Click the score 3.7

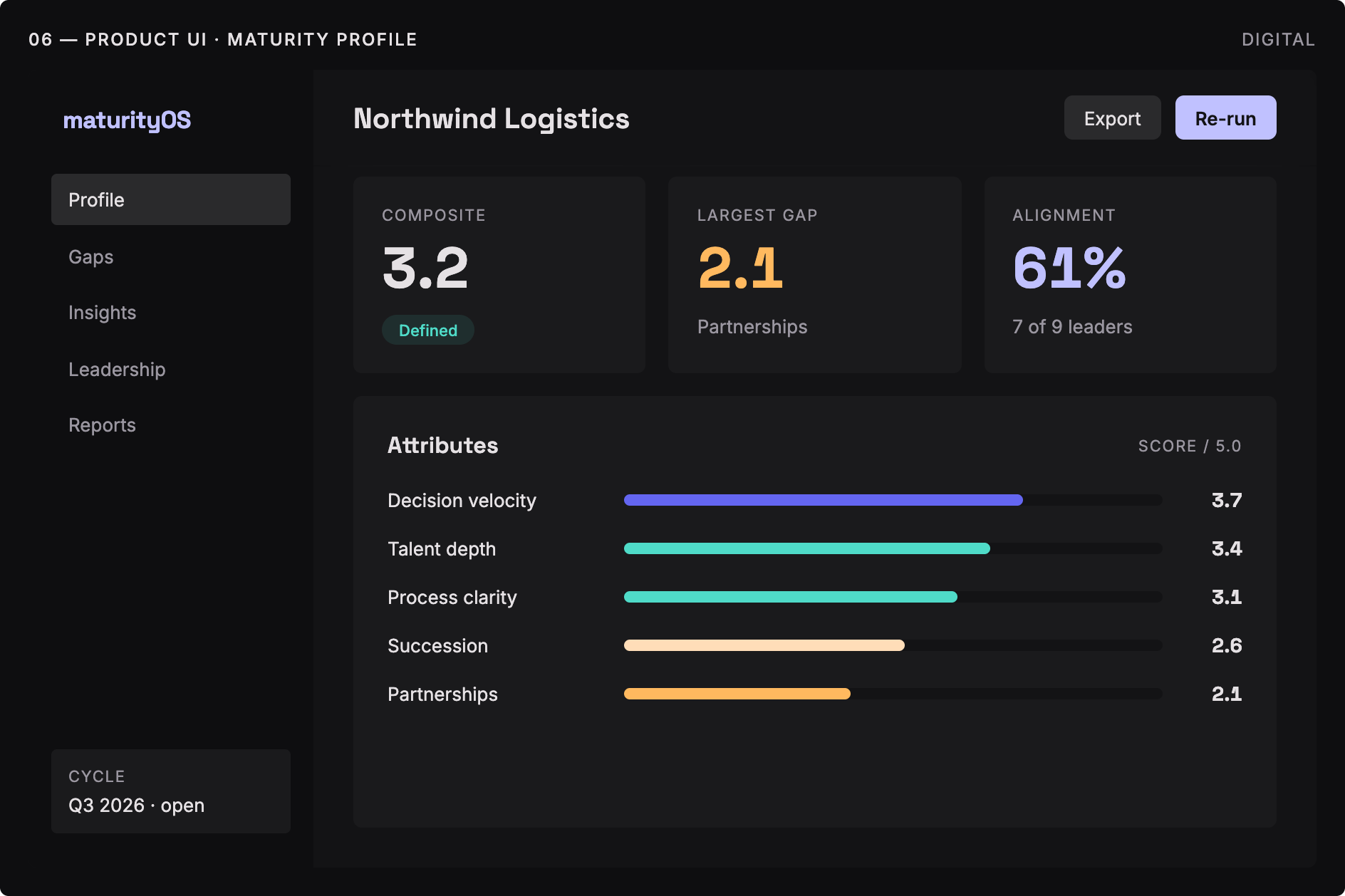(1227, 501)
